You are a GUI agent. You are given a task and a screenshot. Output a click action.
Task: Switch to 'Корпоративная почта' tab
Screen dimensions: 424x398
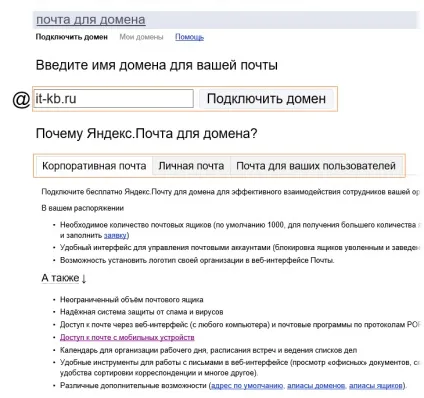94,166
